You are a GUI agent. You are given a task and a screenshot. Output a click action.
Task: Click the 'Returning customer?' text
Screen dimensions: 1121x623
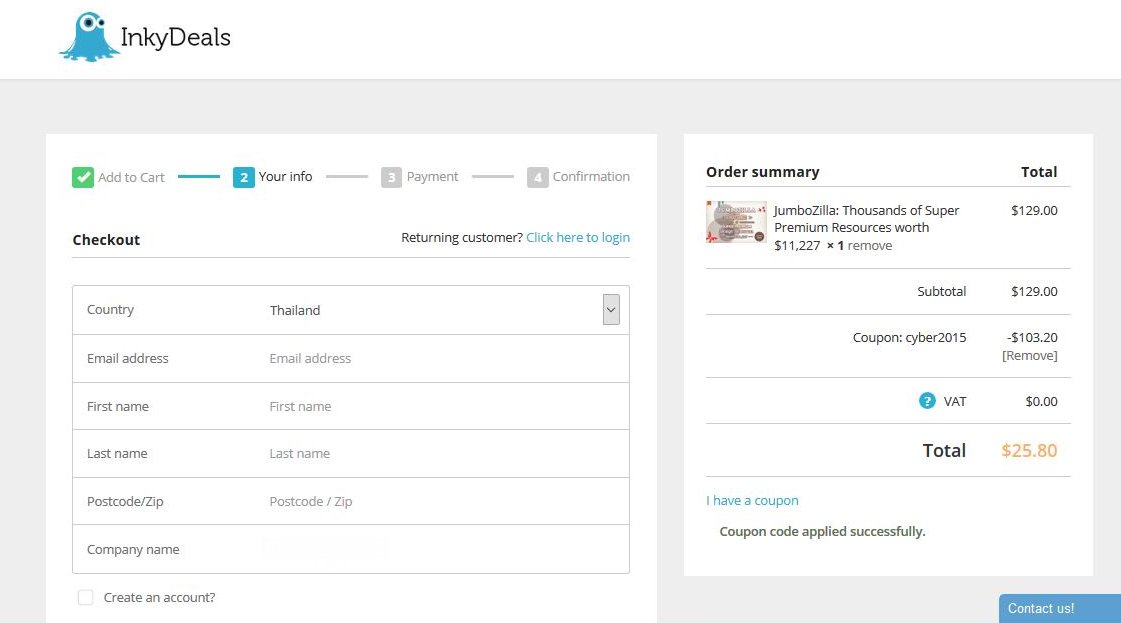[x=462, y=237]
